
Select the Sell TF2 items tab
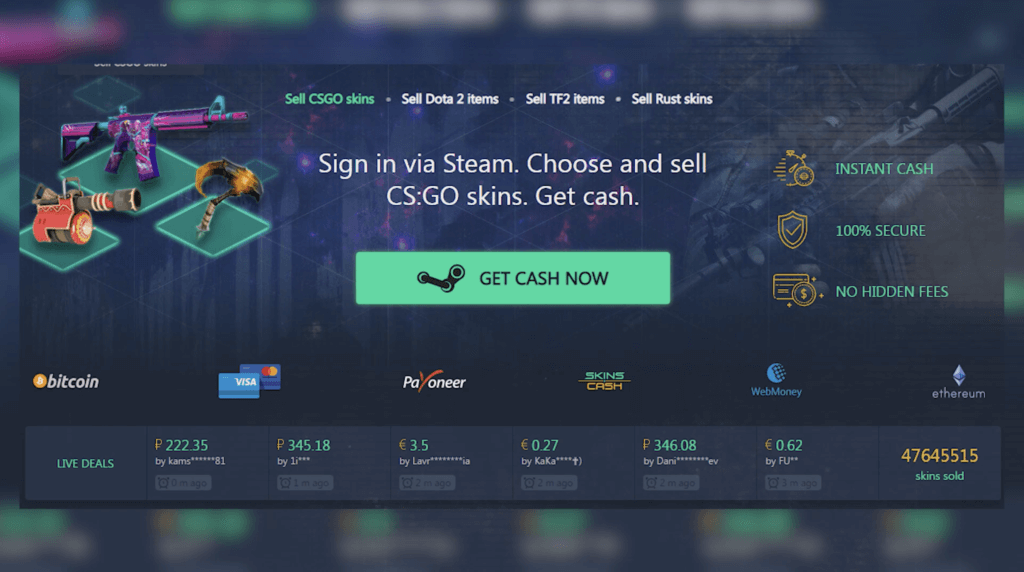point(565,99)
